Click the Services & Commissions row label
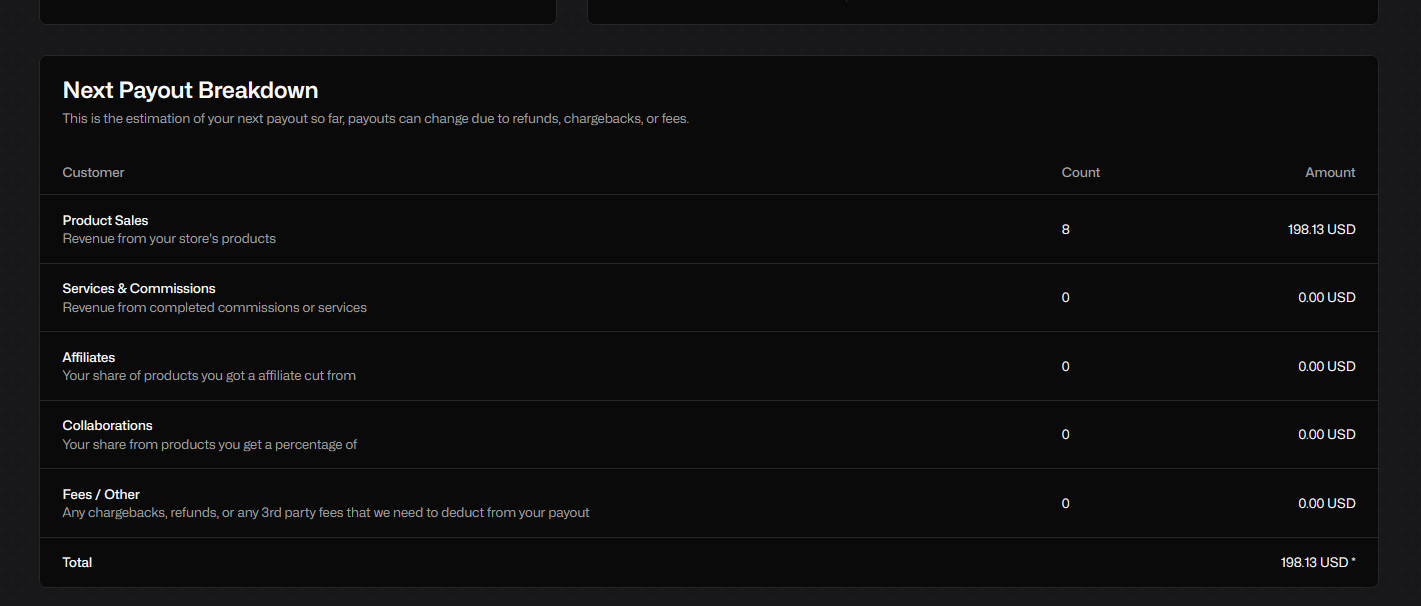 tap(139, 288)
